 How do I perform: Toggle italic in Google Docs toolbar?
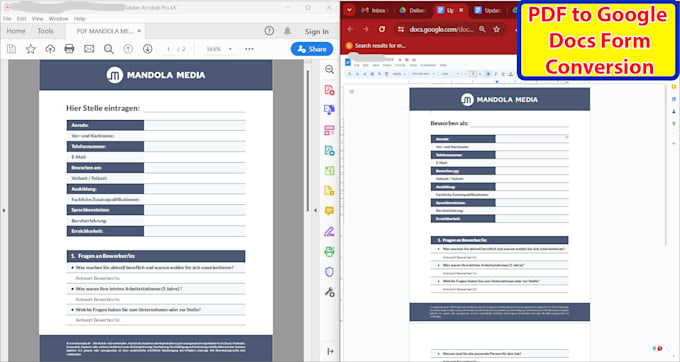(x=496, y=74)
